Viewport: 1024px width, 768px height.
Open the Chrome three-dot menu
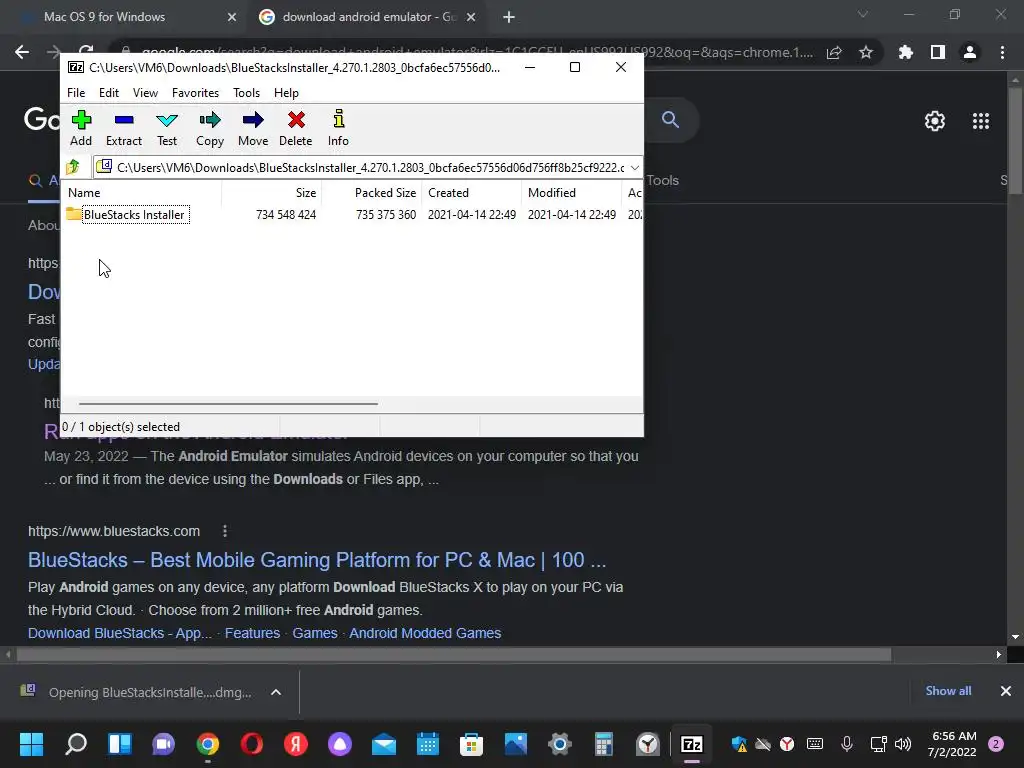click(x=1002, y=52)
